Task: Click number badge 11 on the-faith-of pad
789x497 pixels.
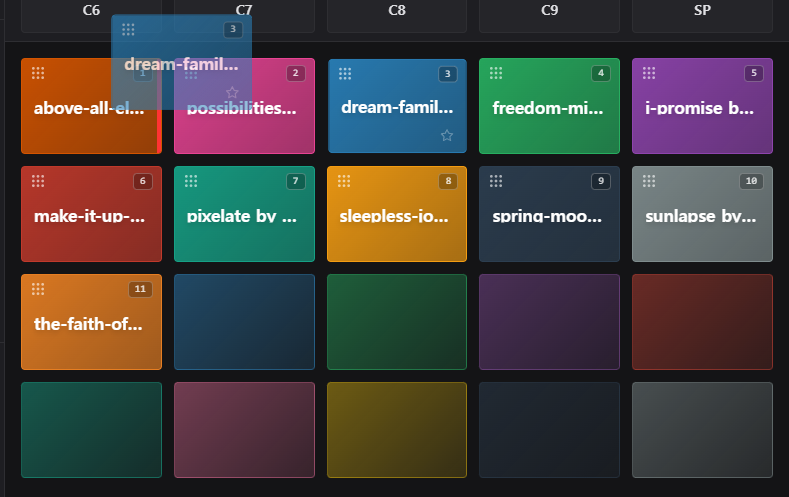Action: click(x=140, y=289)
